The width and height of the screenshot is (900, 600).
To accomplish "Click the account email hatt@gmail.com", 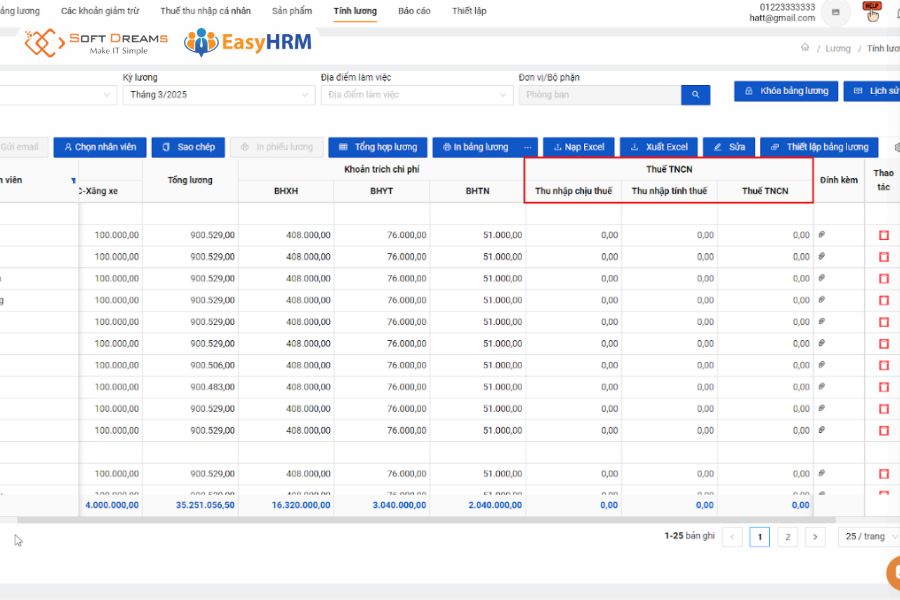I will (782, 18).
